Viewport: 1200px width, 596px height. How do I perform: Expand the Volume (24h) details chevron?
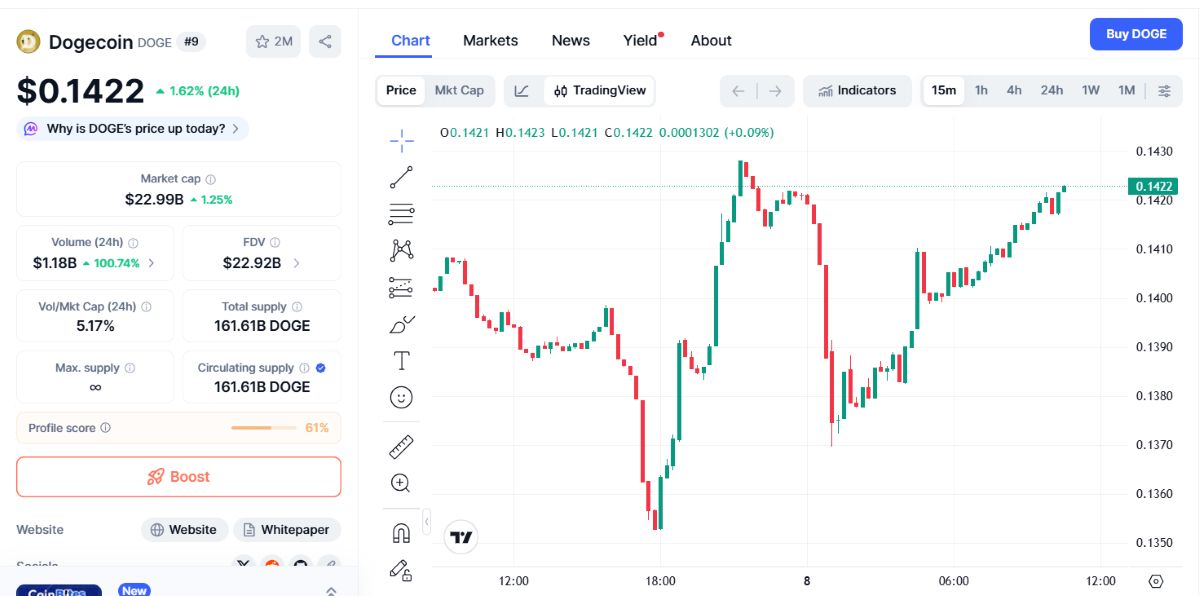click(151, 263)
